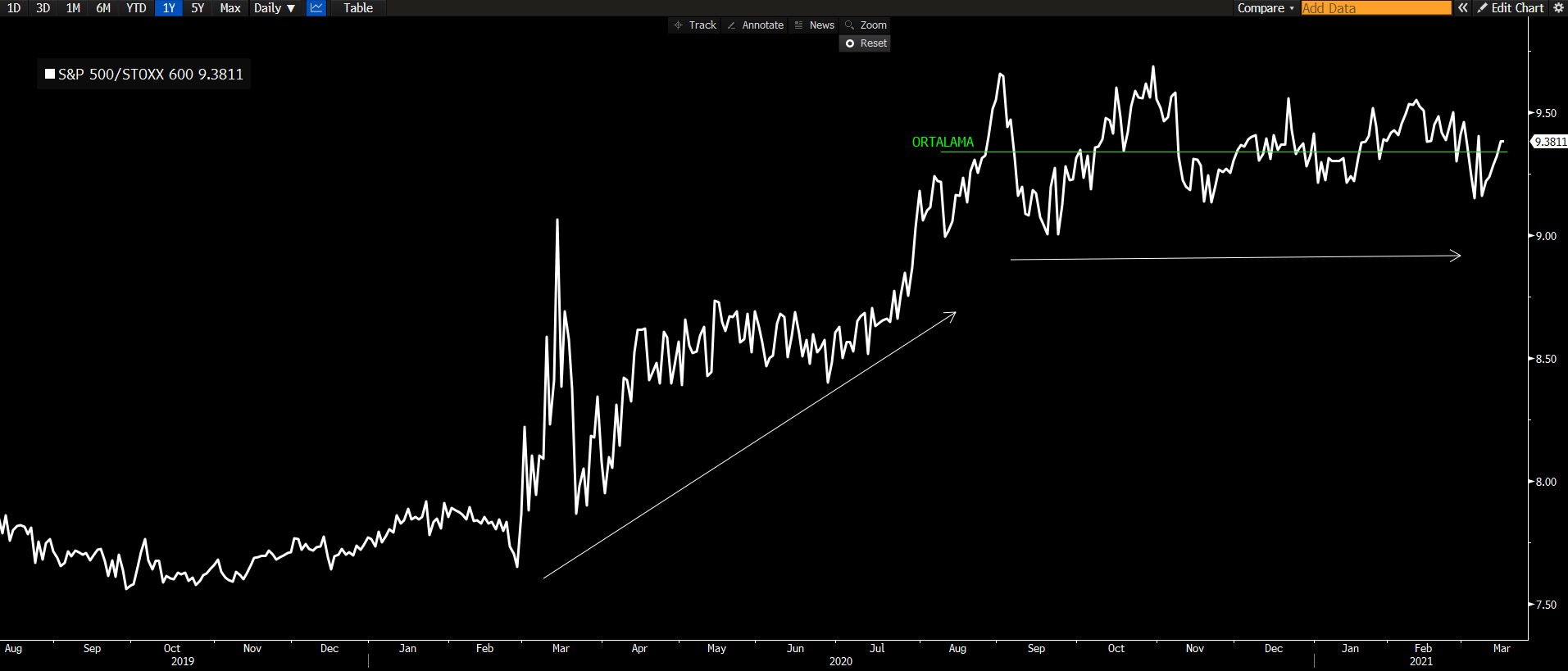Select the Zoom tool
The height and width of the screenshot is (671, 1568).
click(x=866, y=25)
